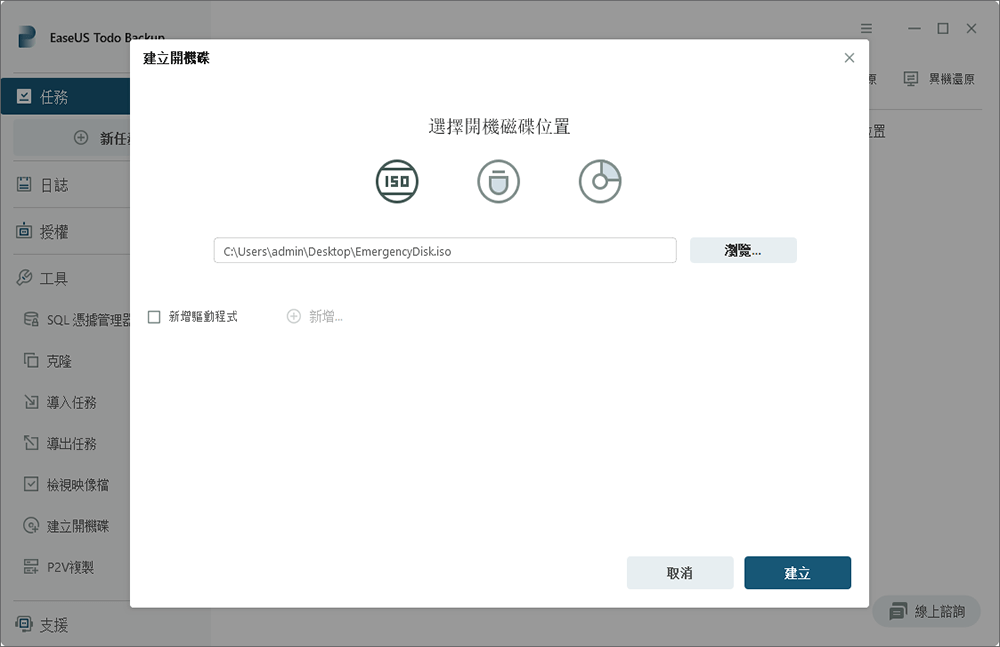Image resolution: width=1000 pixels, height=647 pixels.
Task: Select 導出任務 export task
Action: tap(72, 444)
